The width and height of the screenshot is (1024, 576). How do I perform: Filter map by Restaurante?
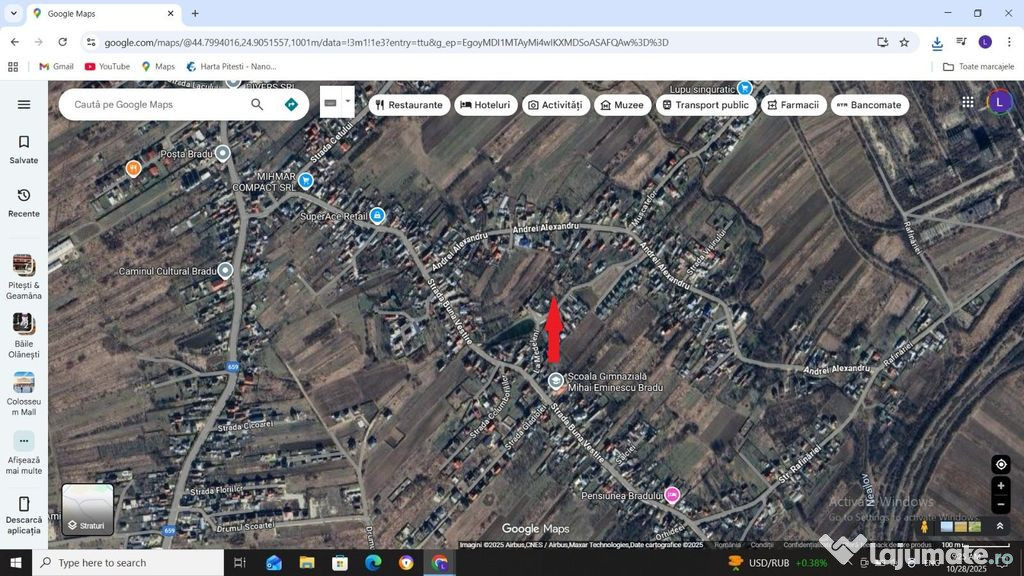pos(407,105)
